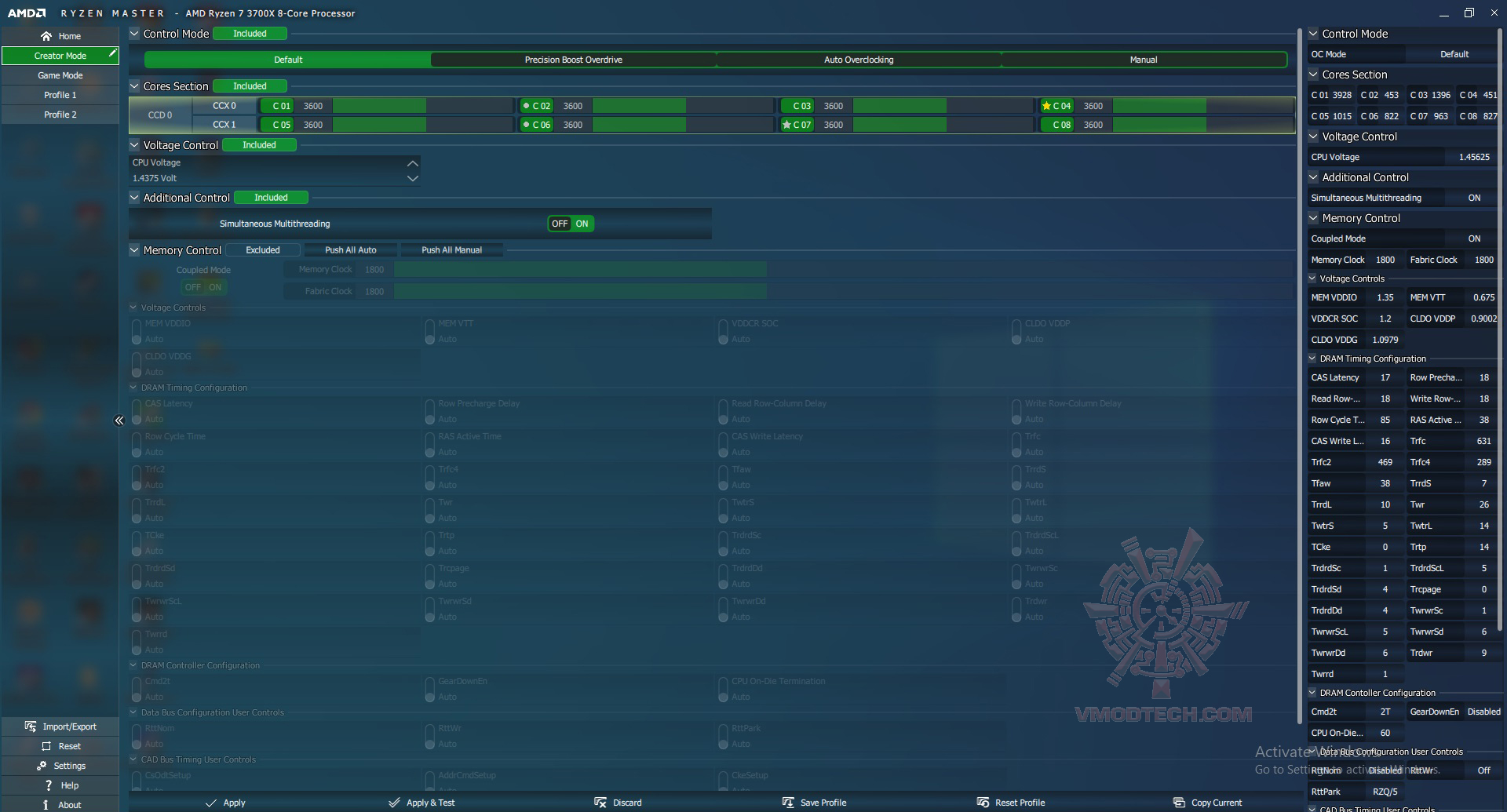Click the Push All Manual button

point(452,250)
